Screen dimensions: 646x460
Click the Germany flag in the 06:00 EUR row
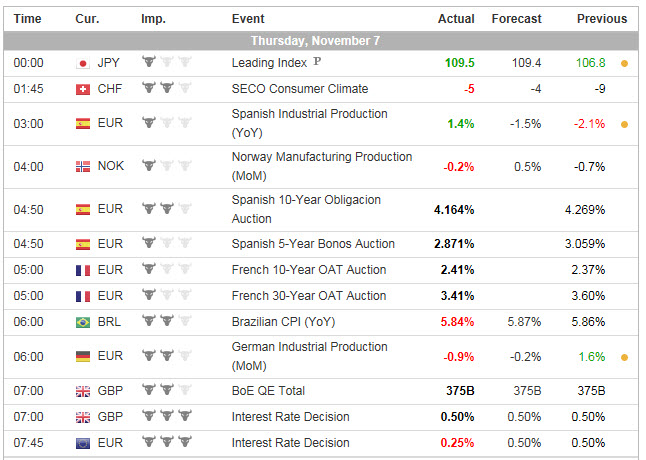point(83,356)
